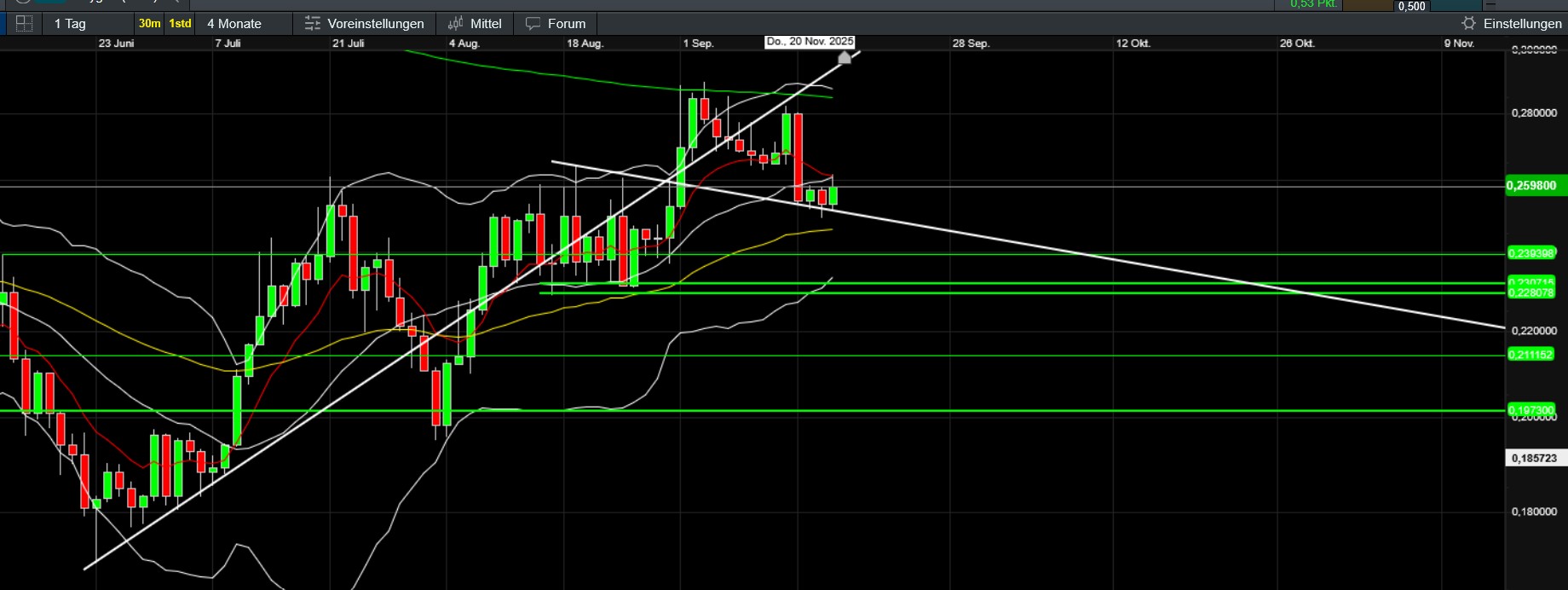Click the 0,180000 price axis tick
This screenshot has height=590, width=1568.
coord(1534,512)
